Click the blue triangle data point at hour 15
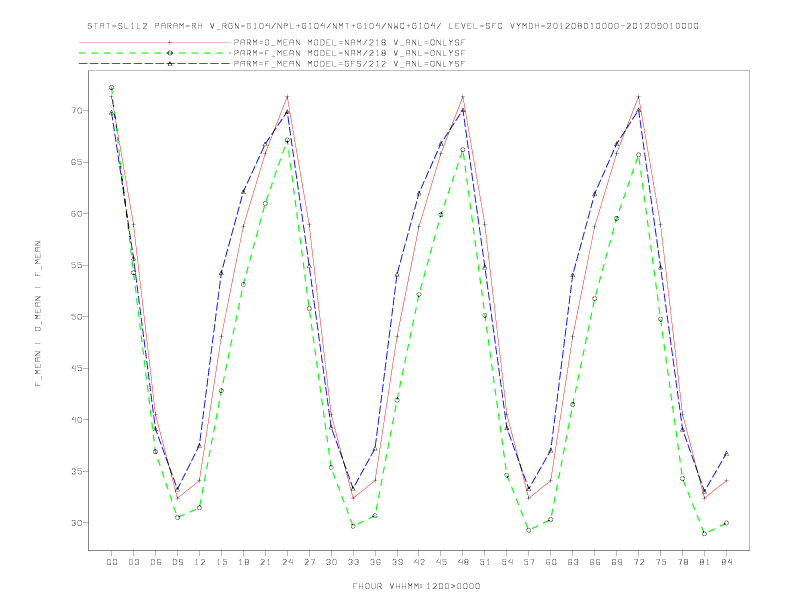792x612 pixels. [221, 273]
